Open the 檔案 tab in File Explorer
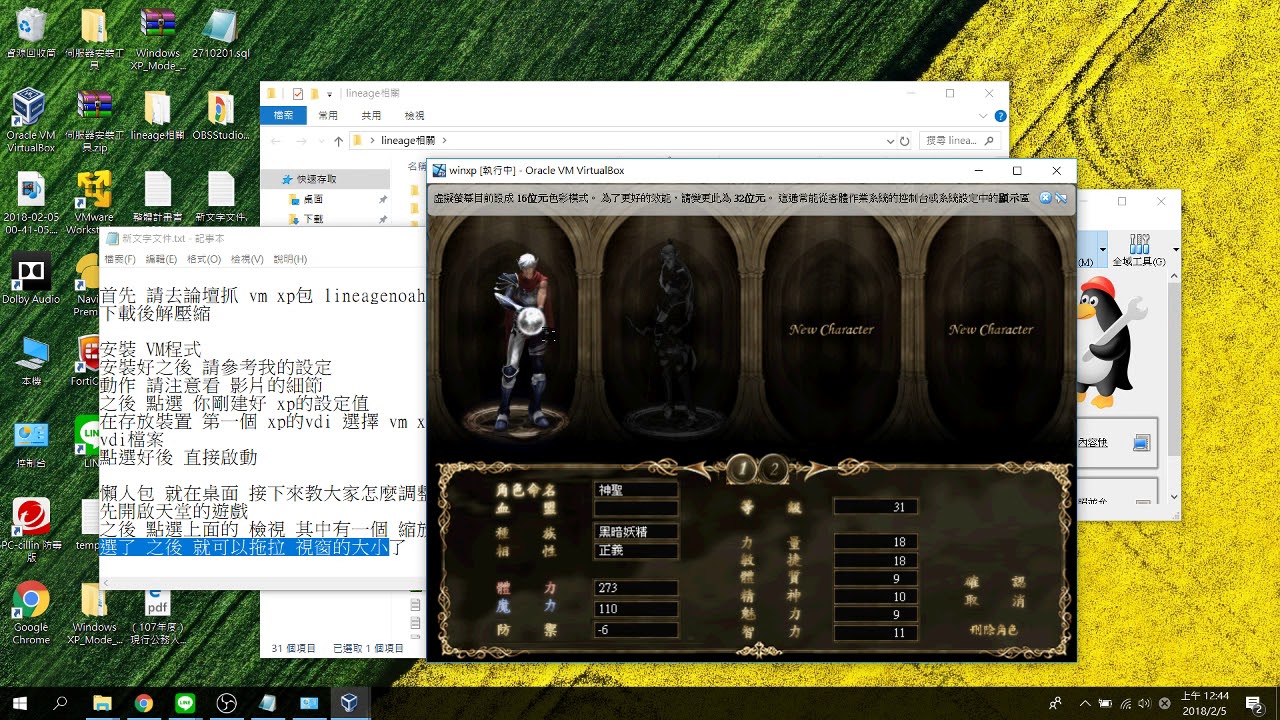This screenshot has width=1280, height=720. 284,116
